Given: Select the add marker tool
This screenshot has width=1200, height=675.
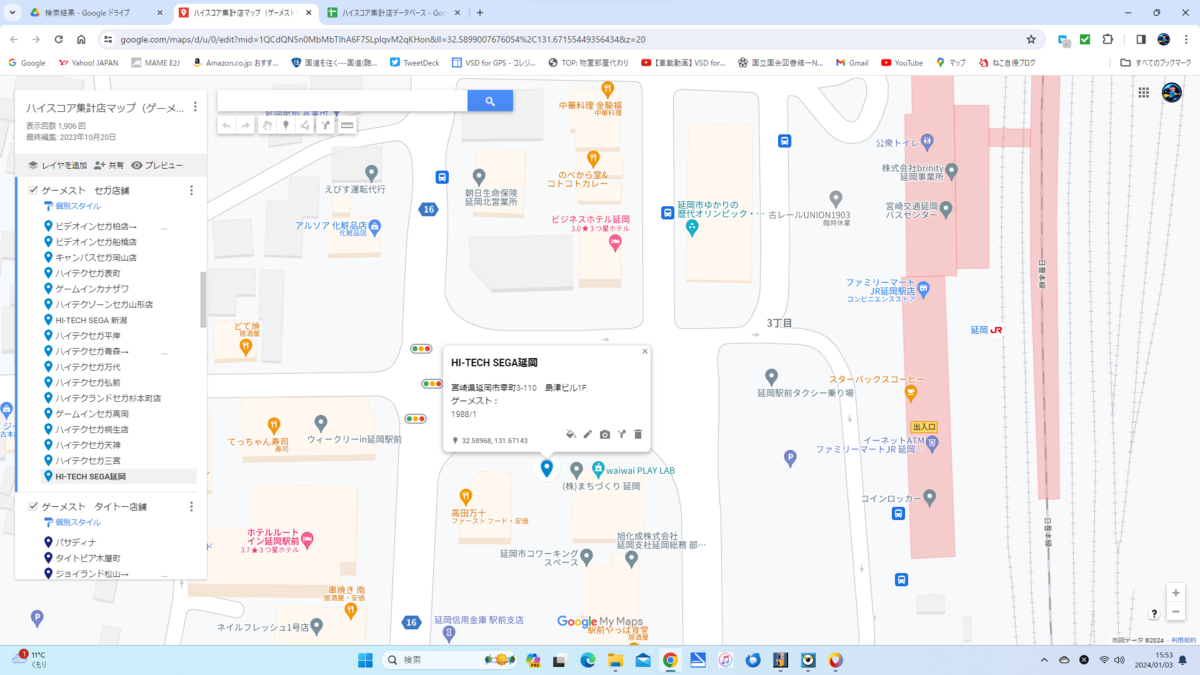Looking at the screenshot, I should point(286,126).
